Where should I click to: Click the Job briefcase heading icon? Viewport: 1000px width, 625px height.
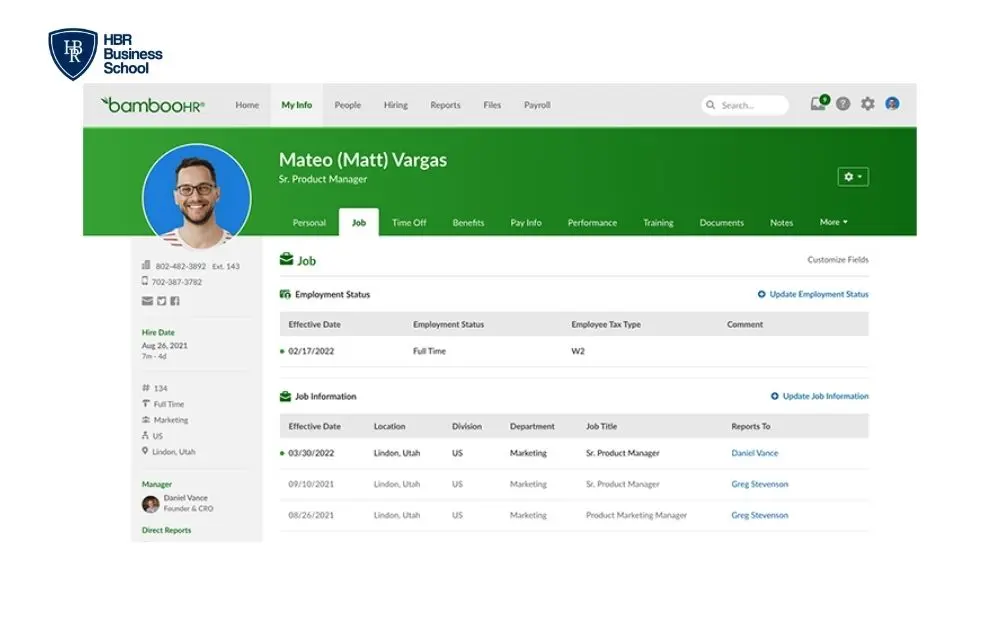286,259
